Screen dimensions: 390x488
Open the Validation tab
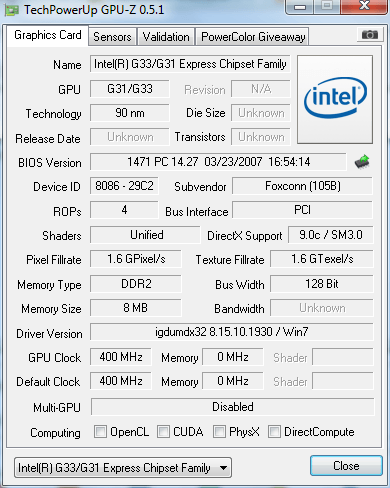(x=166, y=37)
